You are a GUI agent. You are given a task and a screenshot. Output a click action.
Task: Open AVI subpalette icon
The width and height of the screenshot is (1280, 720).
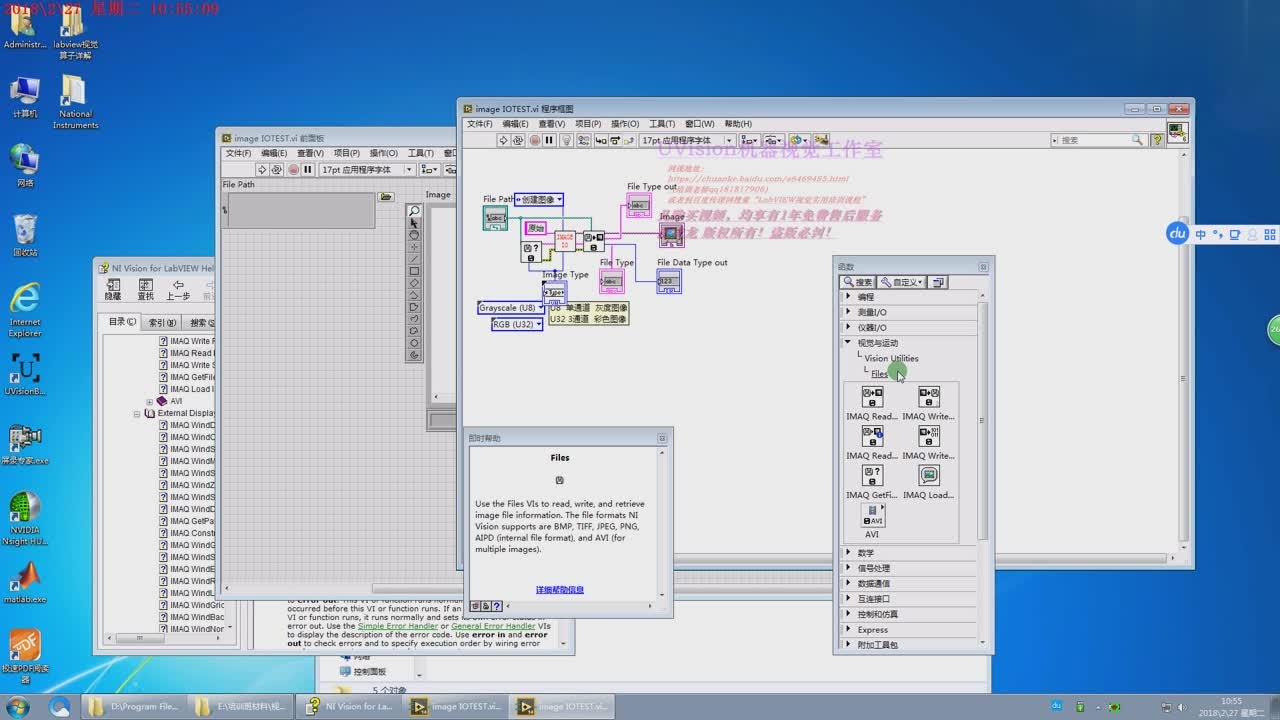(874, 515)
